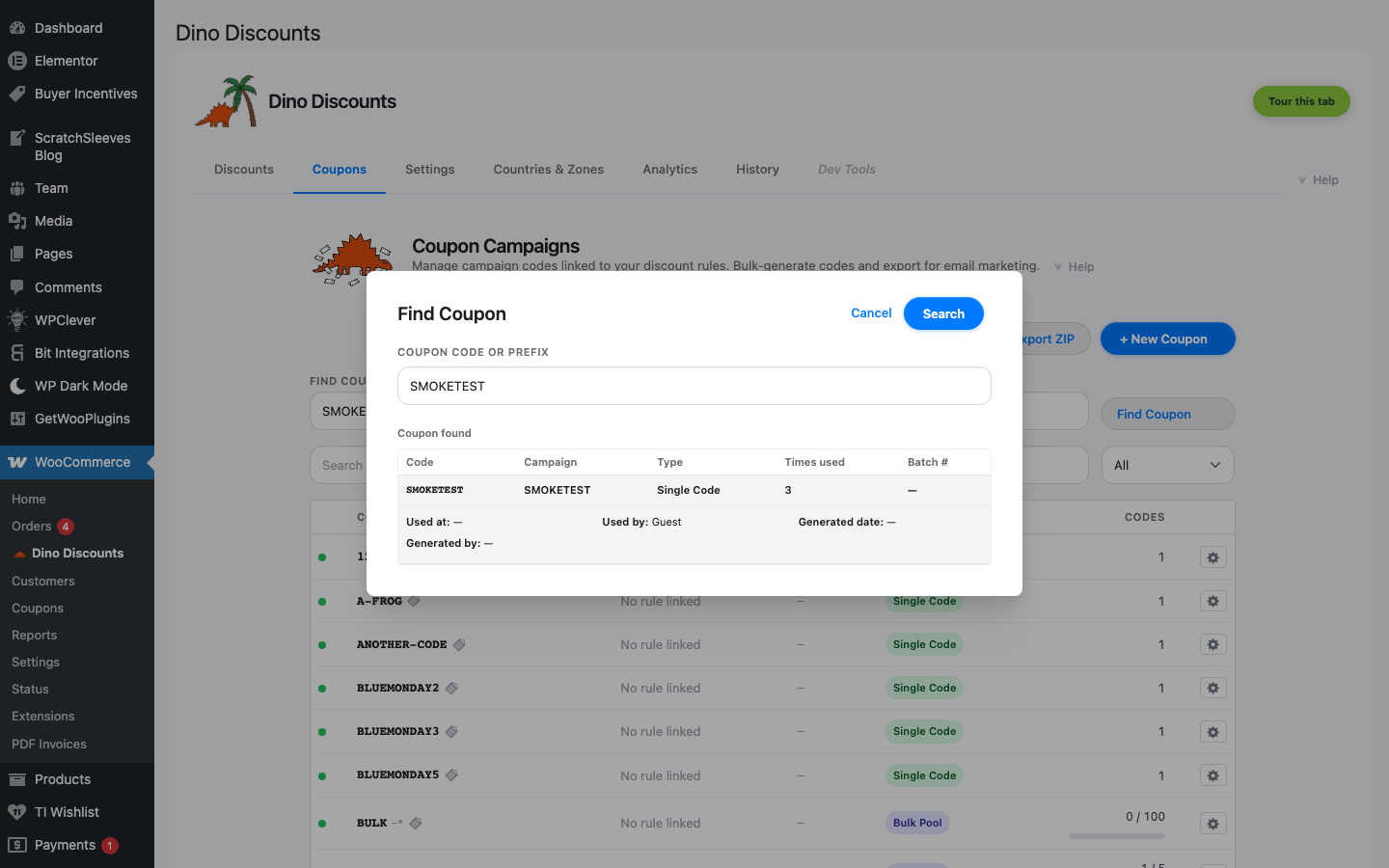This screenshot has width=1389, height=868.
Task: Switch to the Dev Tools tab
Action: (847, 170)
